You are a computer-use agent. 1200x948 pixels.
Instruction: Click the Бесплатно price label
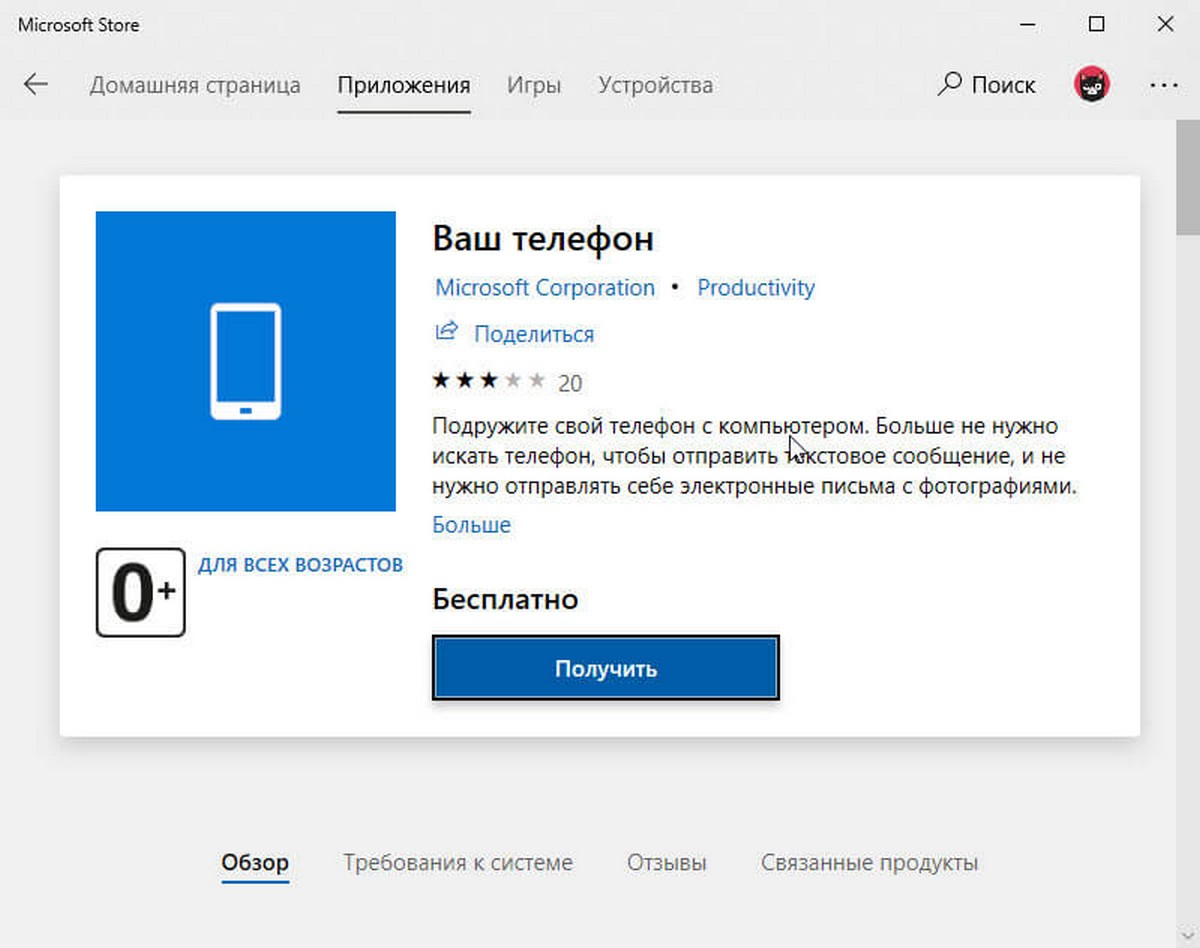[x=505, y=600]
